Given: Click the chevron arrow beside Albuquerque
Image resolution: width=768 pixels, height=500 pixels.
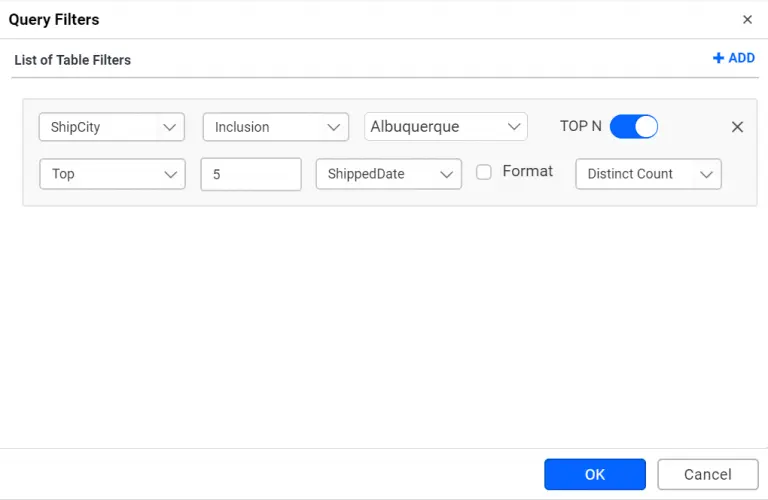Looking at the screenshot, I should pos(514,127).
